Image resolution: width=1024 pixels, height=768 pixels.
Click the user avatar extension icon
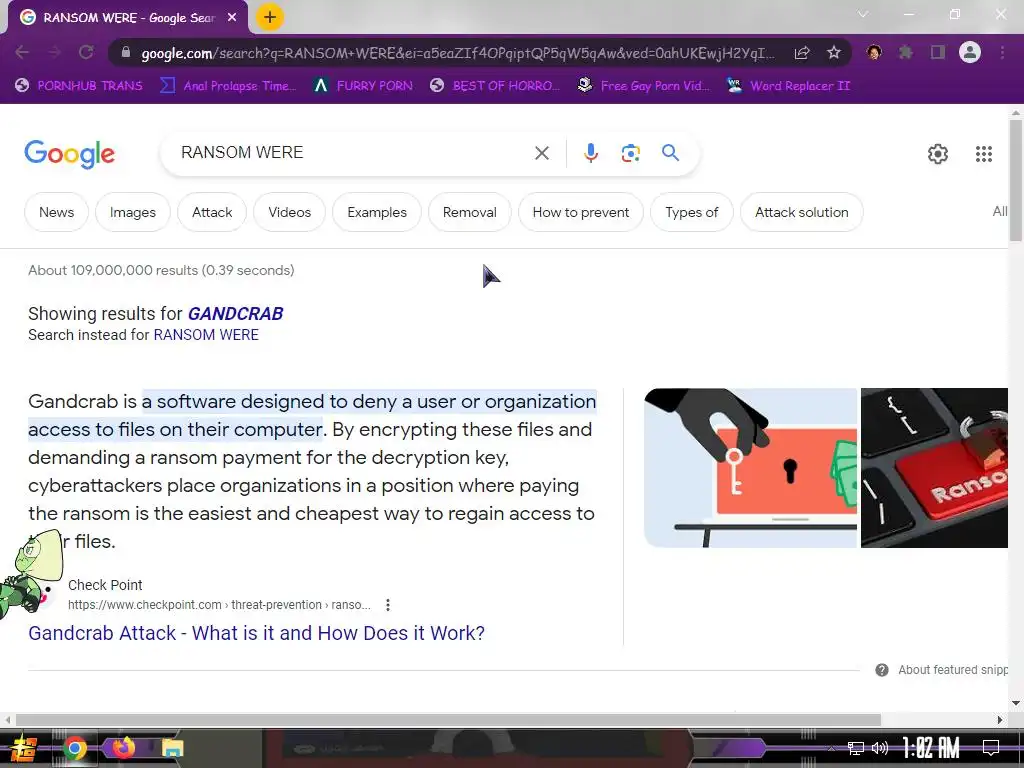(x=874, y=52)
